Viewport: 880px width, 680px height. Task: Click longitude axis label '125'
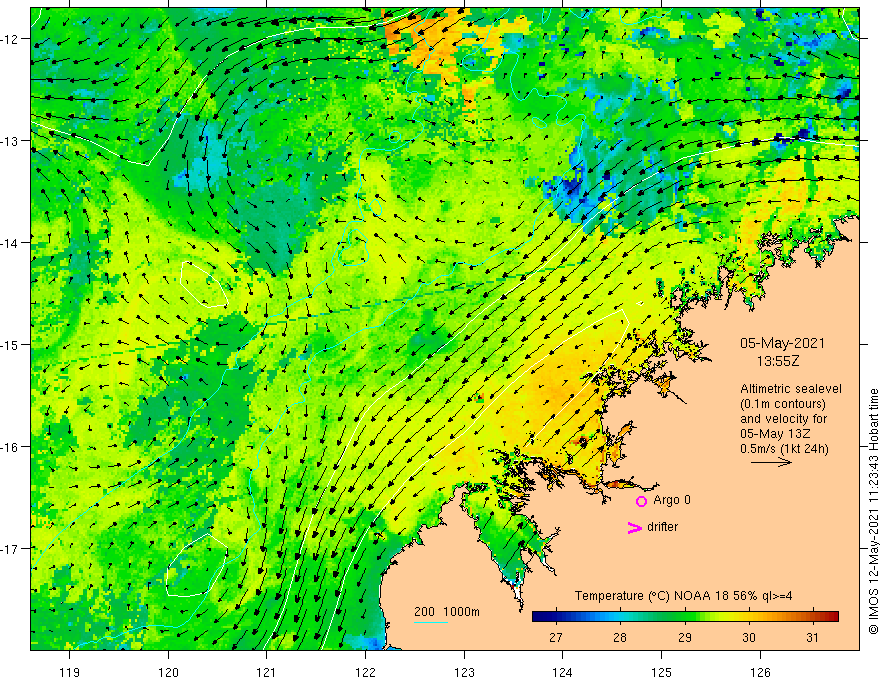(662, 672)
